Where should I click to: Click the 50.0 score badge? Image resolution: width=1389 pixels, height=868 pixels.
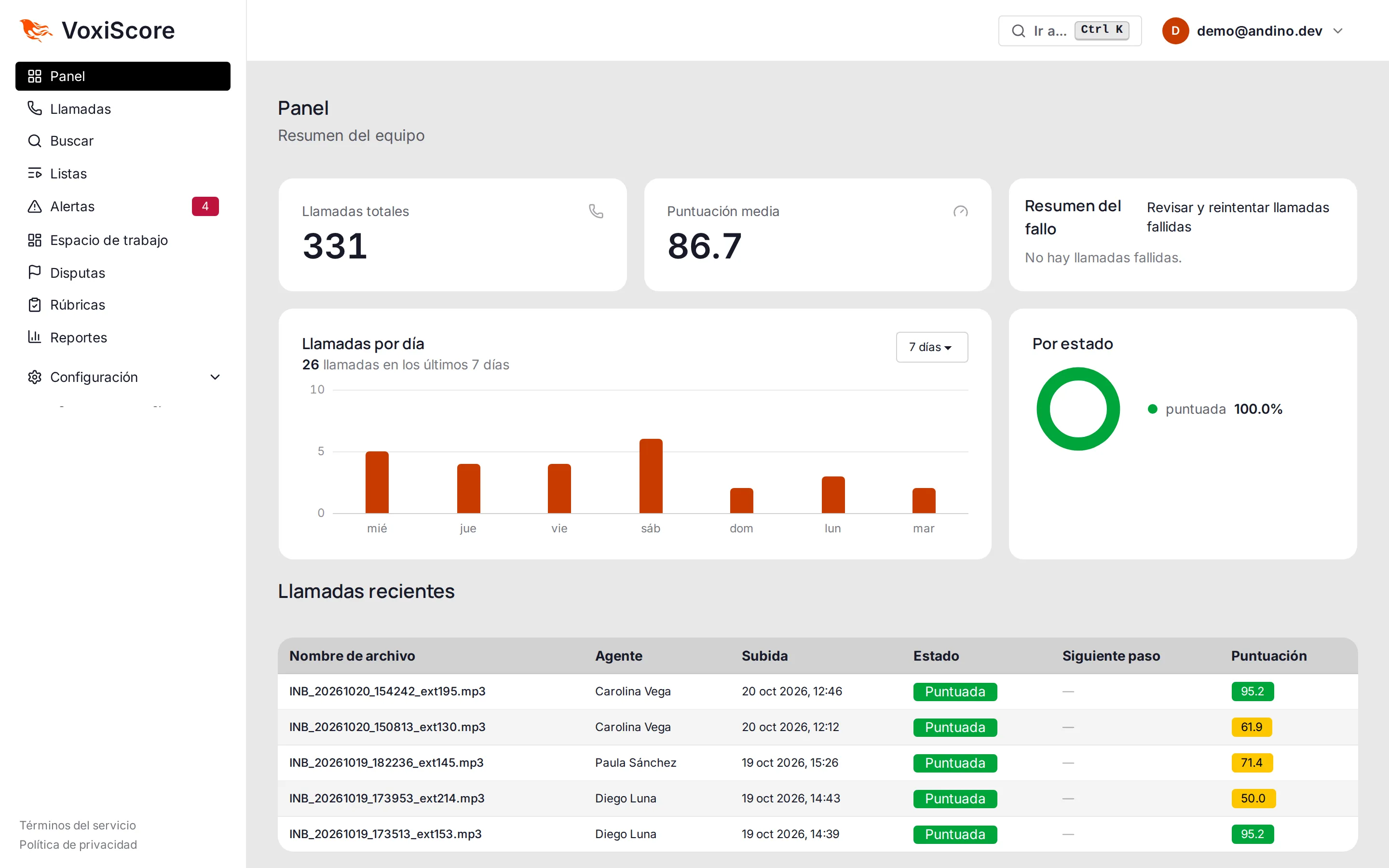[1253, 798]
